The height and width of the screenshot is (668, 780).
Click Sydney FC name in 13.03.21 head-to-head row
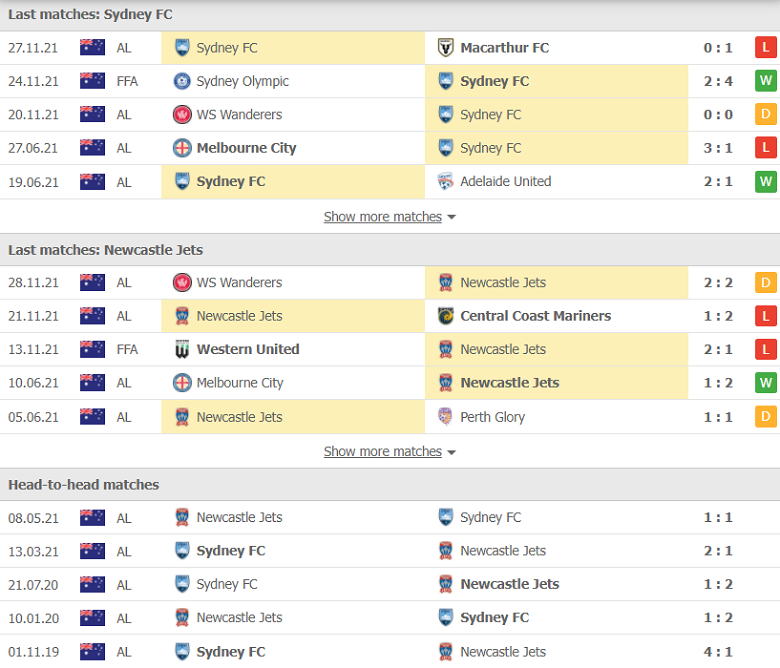click(231, 551)
